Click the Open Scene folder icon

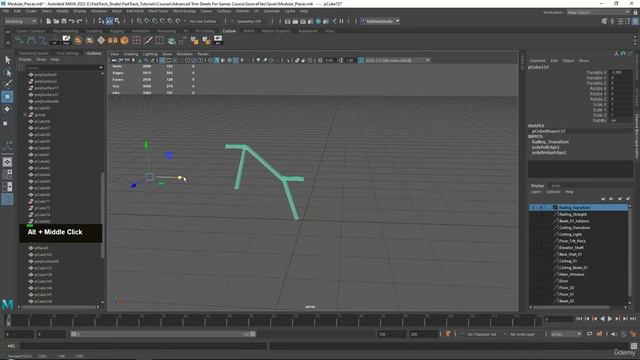point(56,21)
